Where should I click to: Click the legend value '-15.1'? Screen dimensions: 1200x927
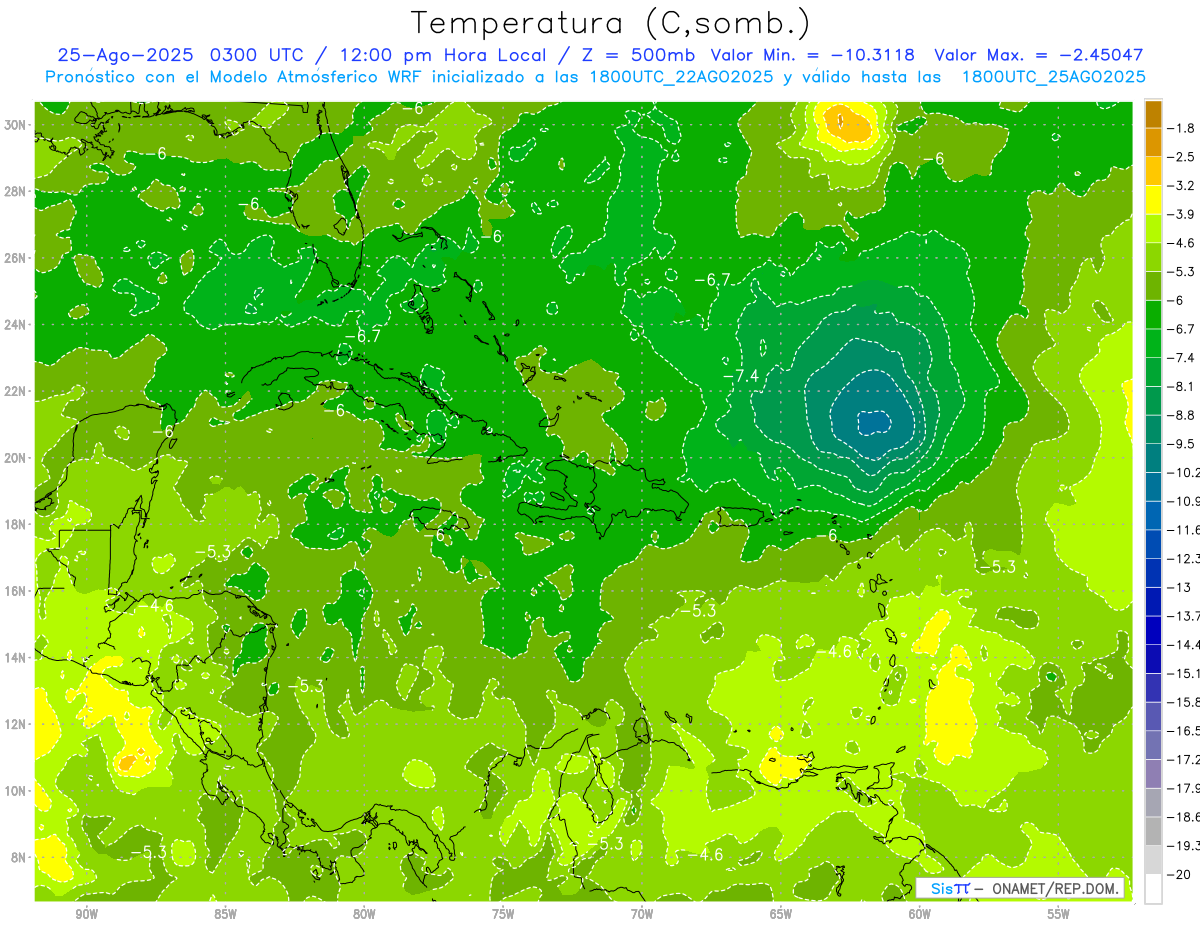(1185, 673)
